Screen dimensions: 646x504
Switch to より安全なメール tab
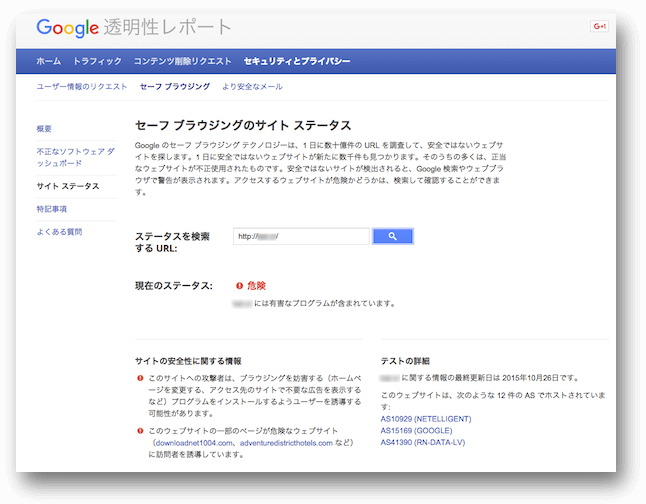pyautogui.click(x=253, y=87)
